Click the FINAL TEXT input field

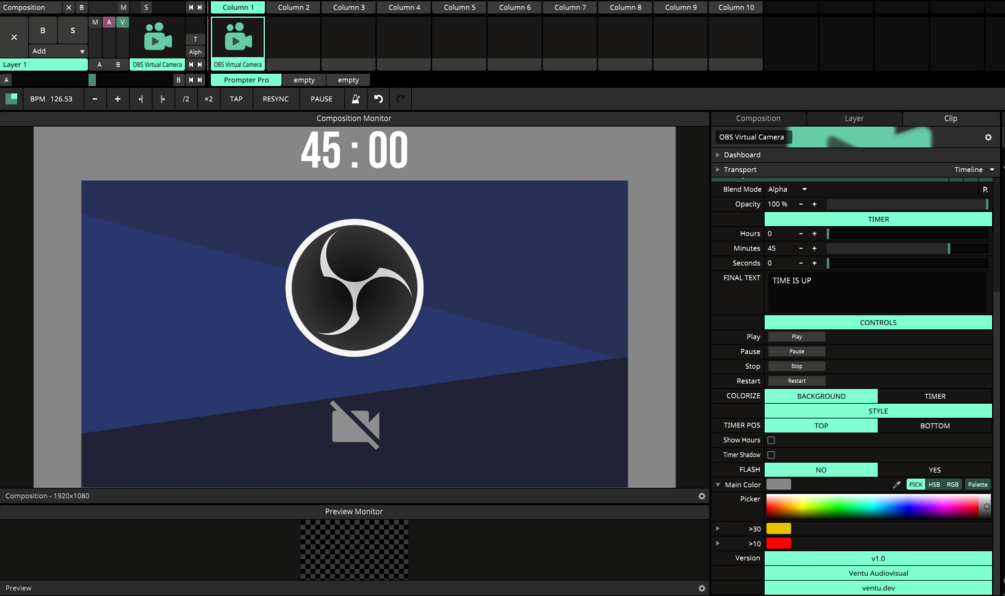(x=877, y=293)
